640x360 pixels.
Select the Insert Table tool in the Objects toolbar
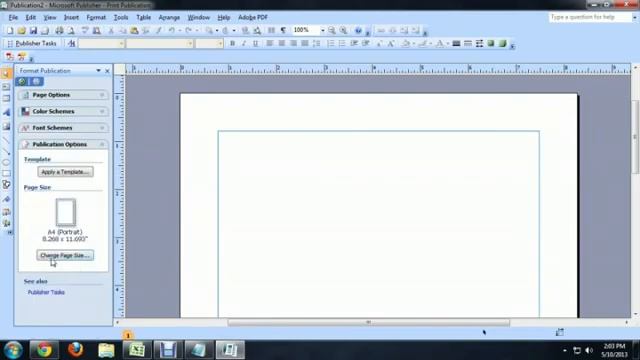point(6,98)
